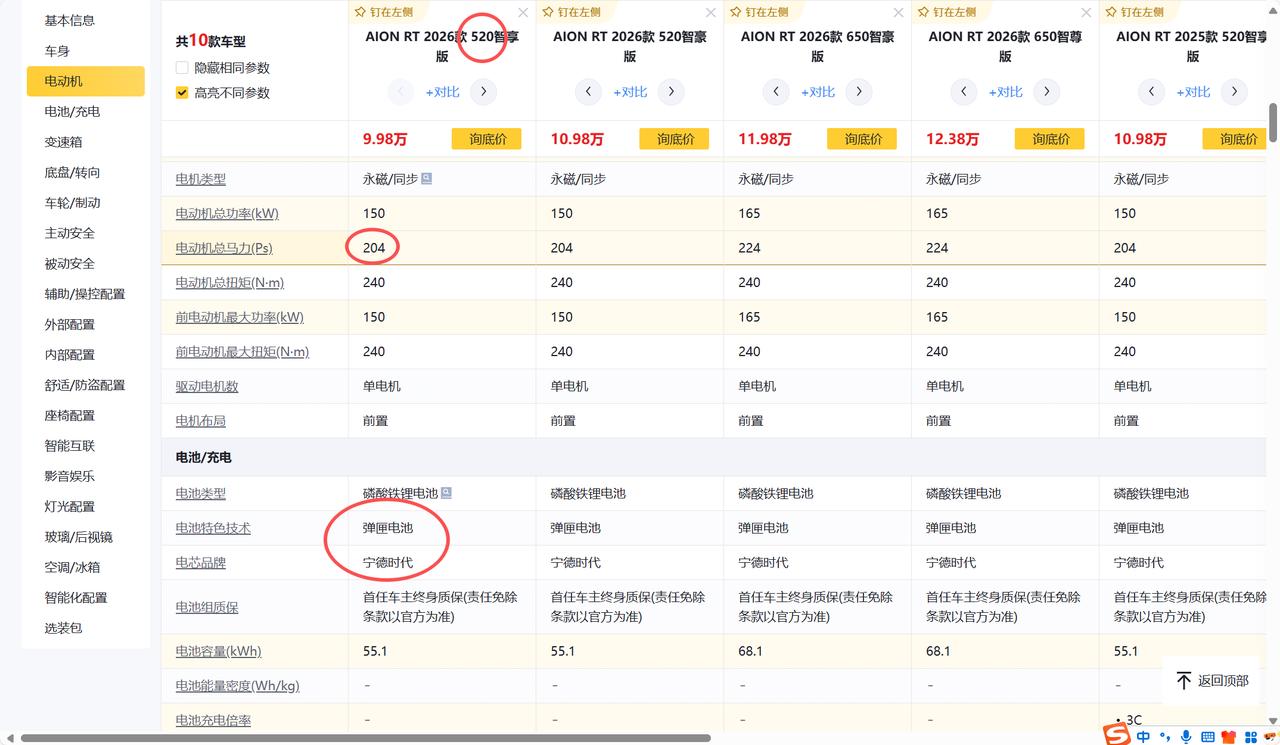Navigate to 底盘/转向 in sidebar
The image size is (1280, 745).
coord(72,172)
